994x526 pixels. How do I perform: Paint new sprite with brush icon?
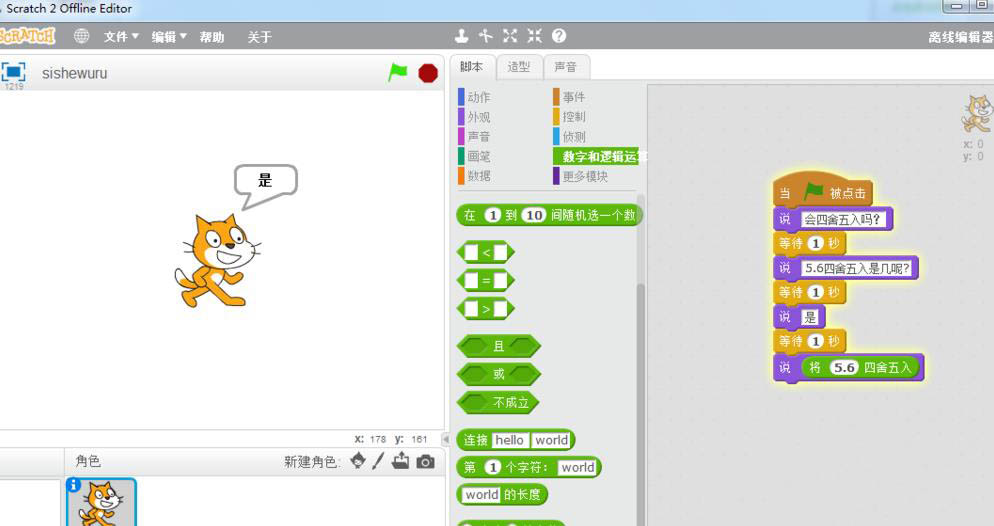point(378,461)
